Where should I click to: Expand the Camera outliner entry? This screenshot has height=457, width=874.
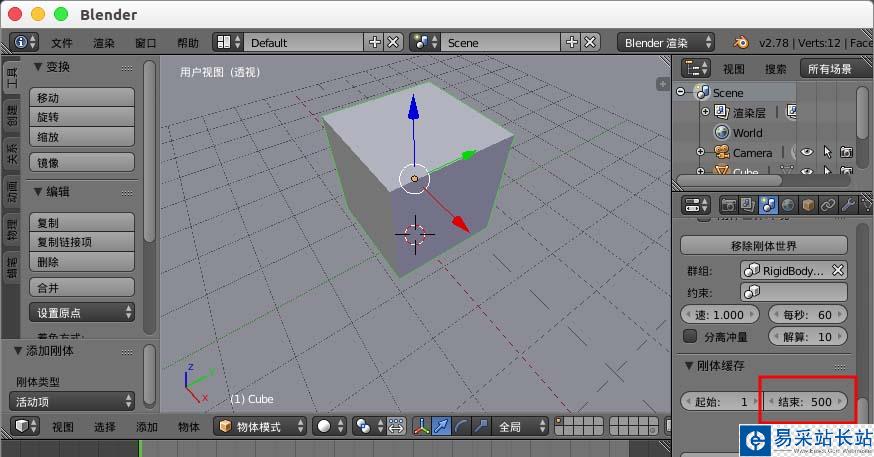point(701,152)
